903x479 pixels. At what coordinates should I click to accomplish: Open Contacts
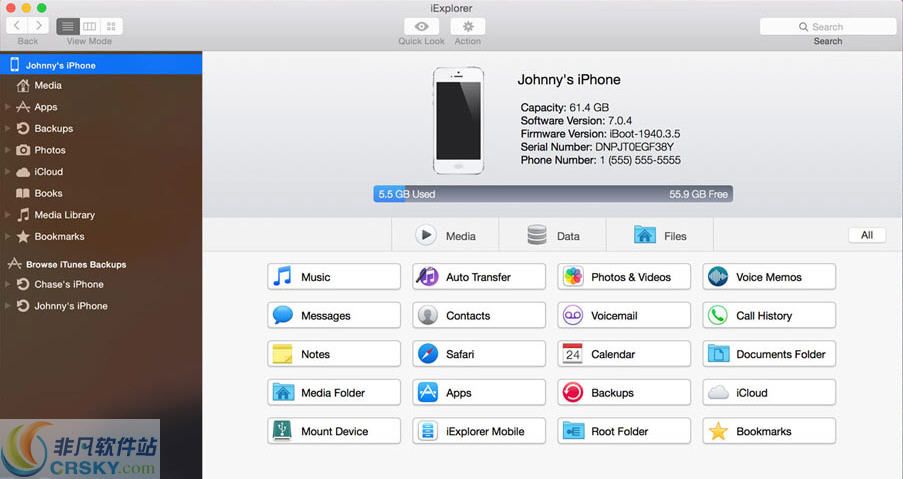pyautogui.click(x=479, y=315)
